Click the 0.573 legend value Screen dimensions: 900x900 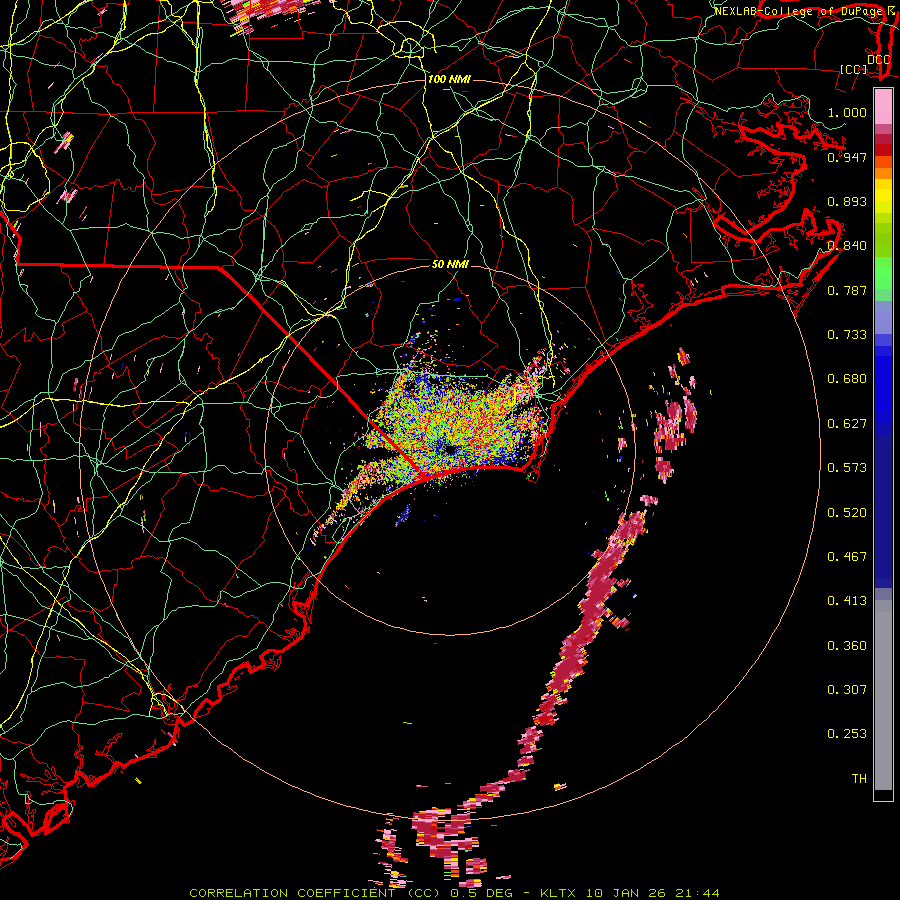click(x=847, y=467)
